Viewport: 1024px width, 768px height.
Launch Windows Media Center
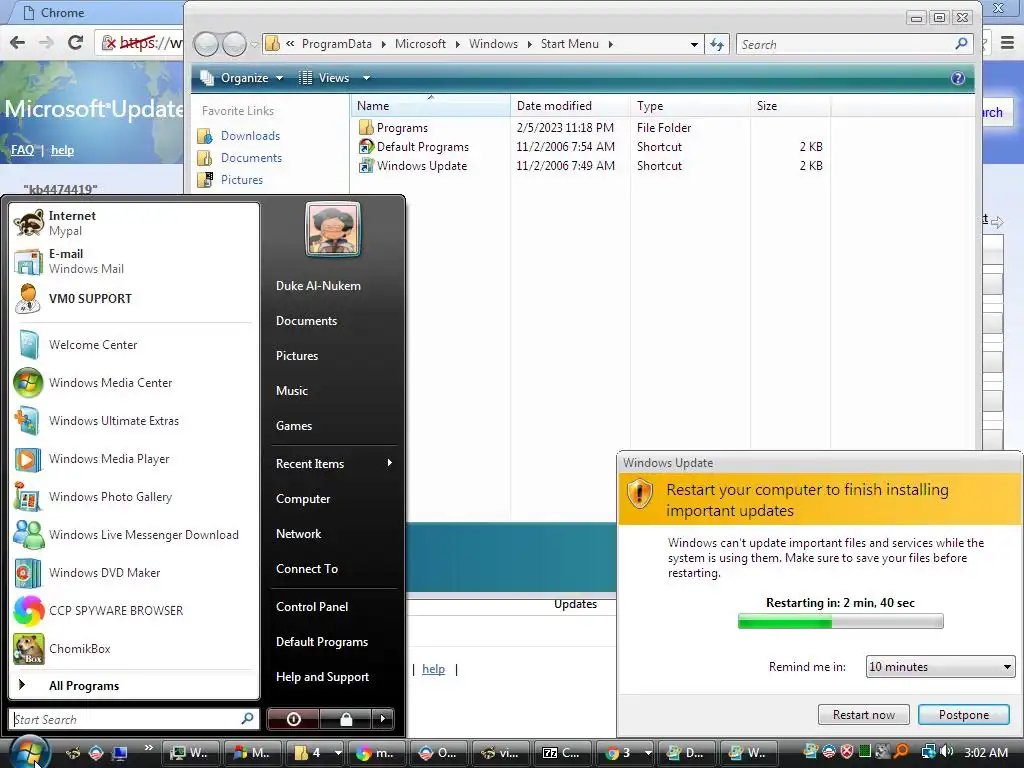click(x=134, y=383)
